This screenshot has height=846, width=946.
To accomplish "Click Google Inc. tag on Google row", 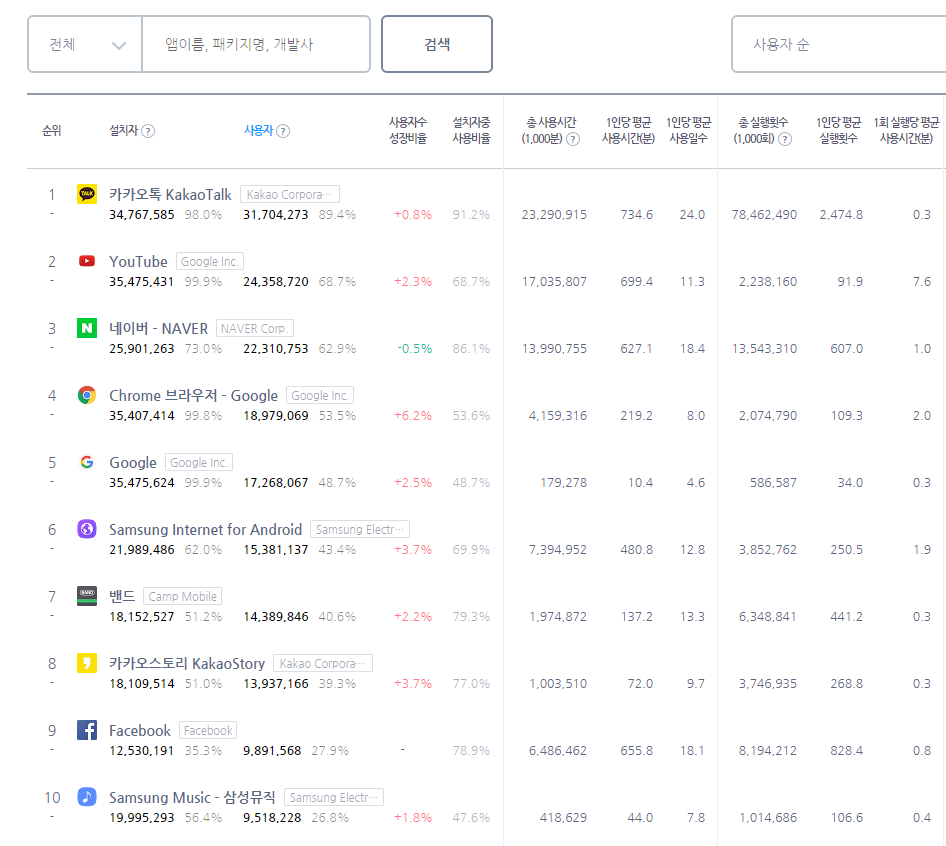I will tap(198, 462).
